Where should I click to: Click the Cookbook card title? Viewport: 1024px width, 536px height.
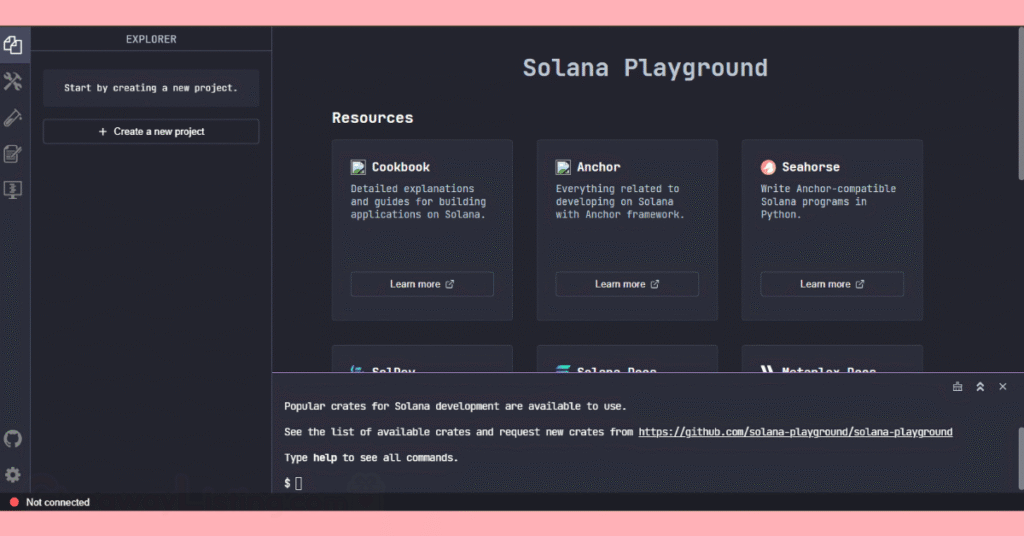pyautogui.click(x=400, y=167)
